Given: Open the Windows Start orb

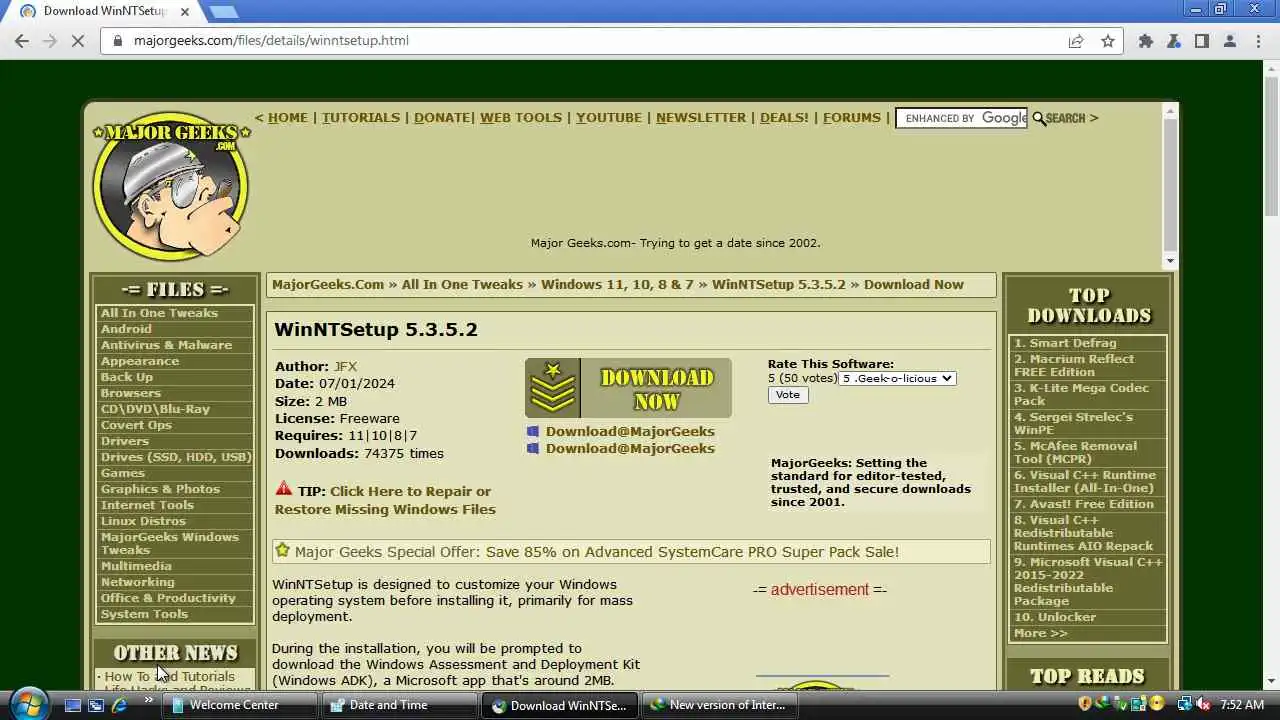Looking at the screenshot, I should [x=28, y=703].
